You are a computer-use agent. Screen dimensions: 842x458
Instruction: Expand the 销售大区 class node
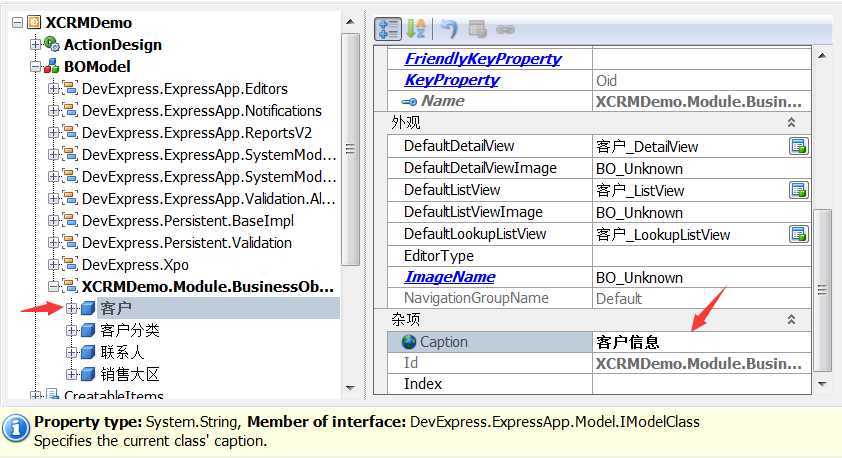click(71, 374)
